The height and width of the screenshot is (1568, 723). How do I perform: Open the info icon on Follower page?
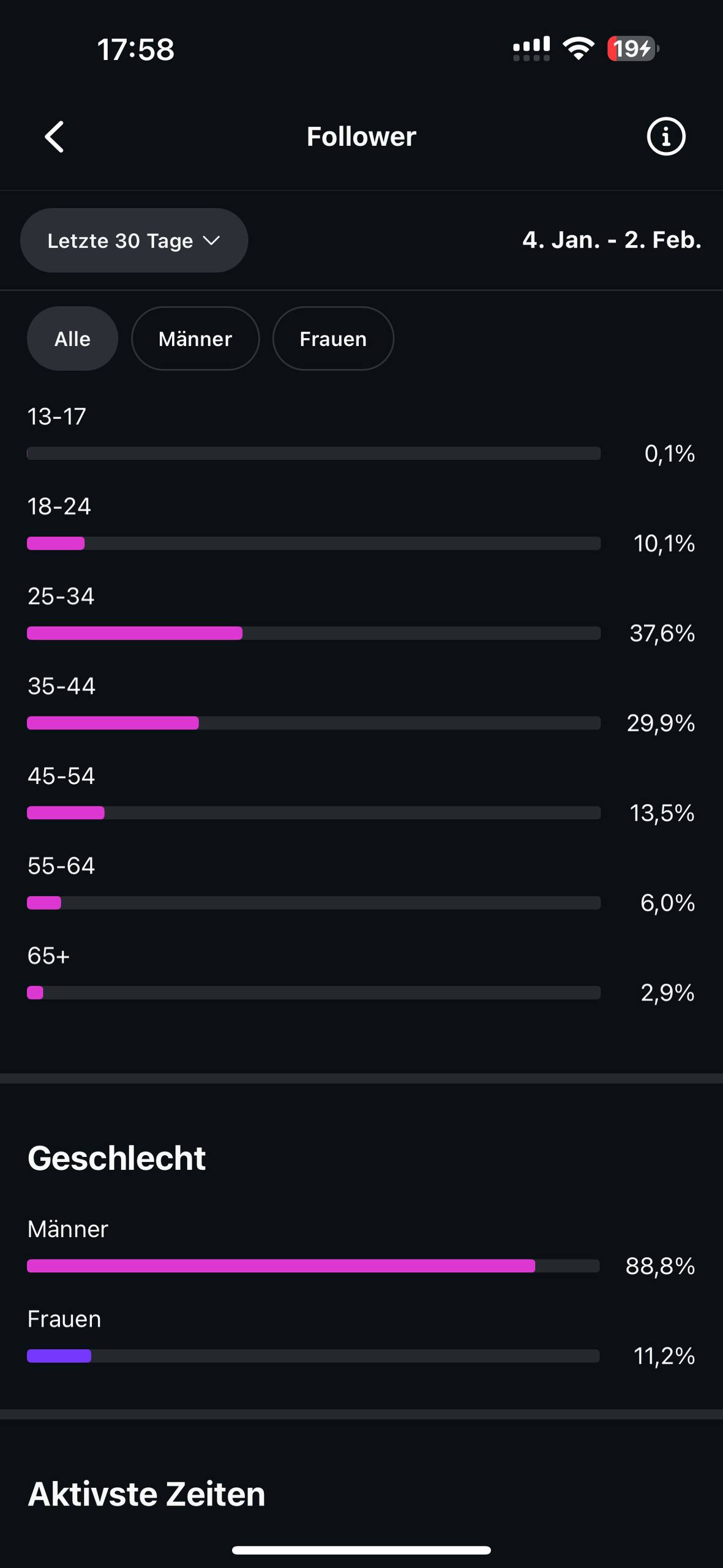(x=665, y=136)
